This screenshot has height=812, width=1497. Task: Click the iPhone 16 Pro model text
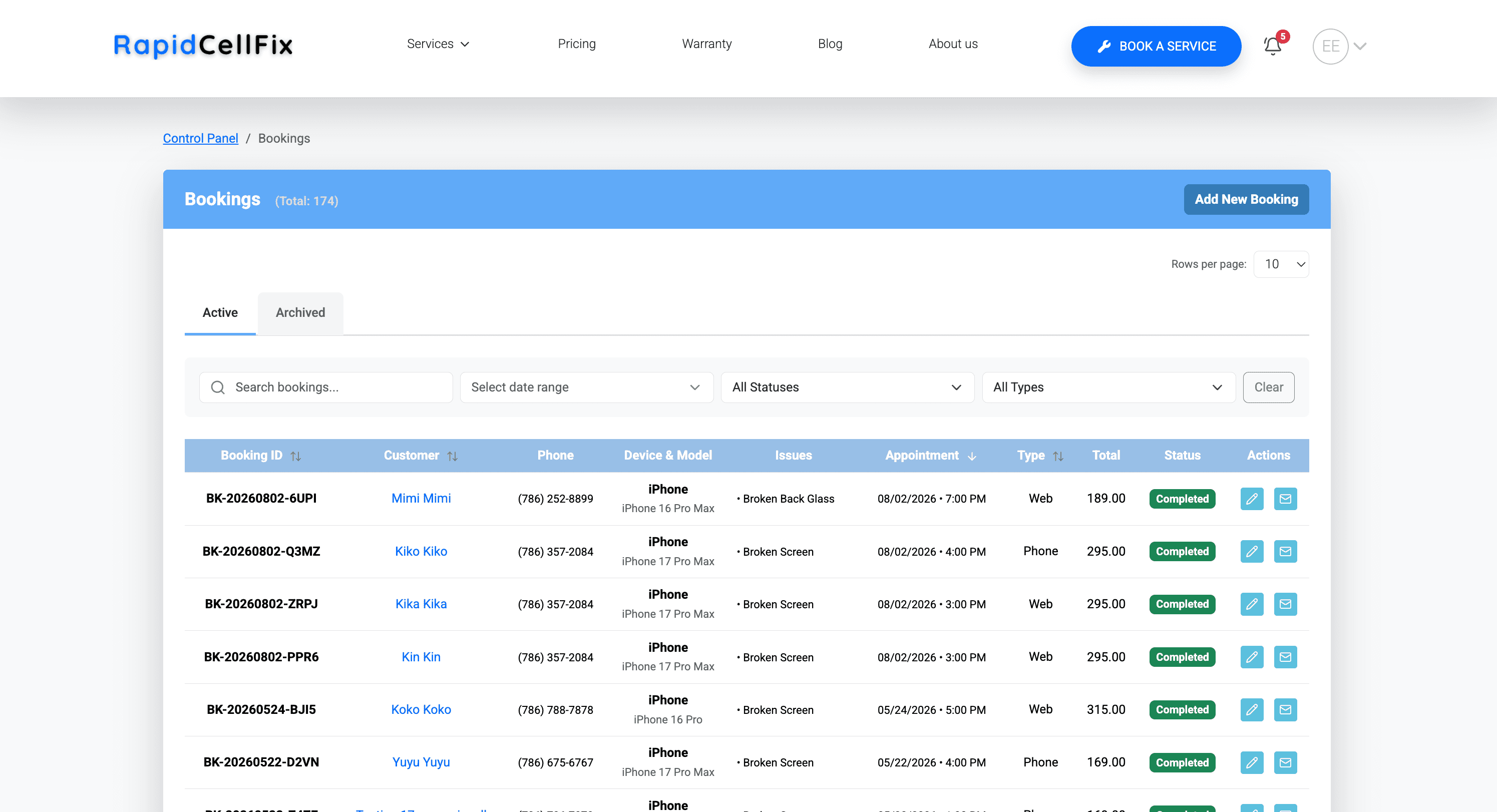pos(668,719)
